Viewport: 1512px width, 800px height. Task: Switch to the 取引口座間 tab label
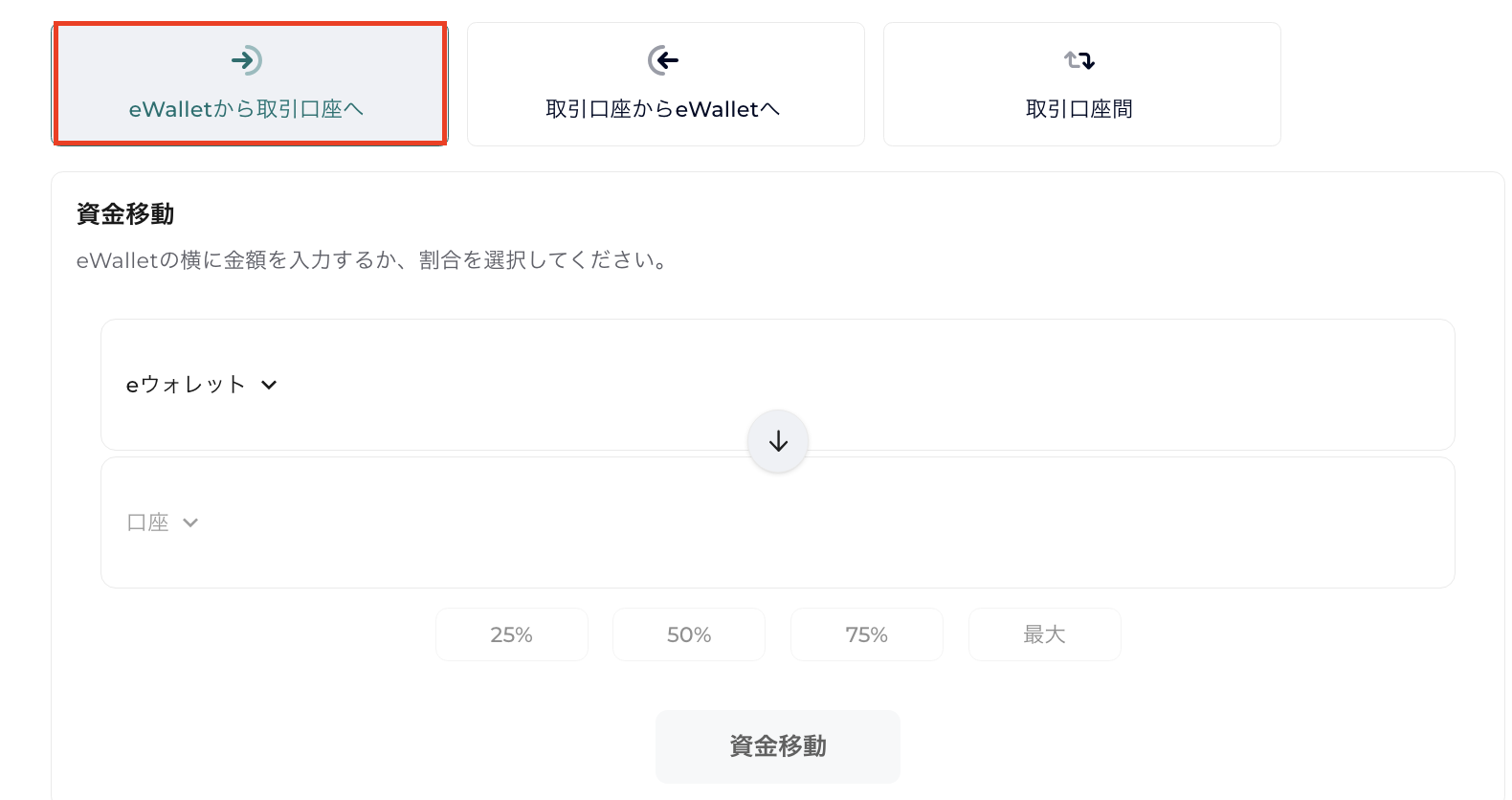[x=1079, y=109]
